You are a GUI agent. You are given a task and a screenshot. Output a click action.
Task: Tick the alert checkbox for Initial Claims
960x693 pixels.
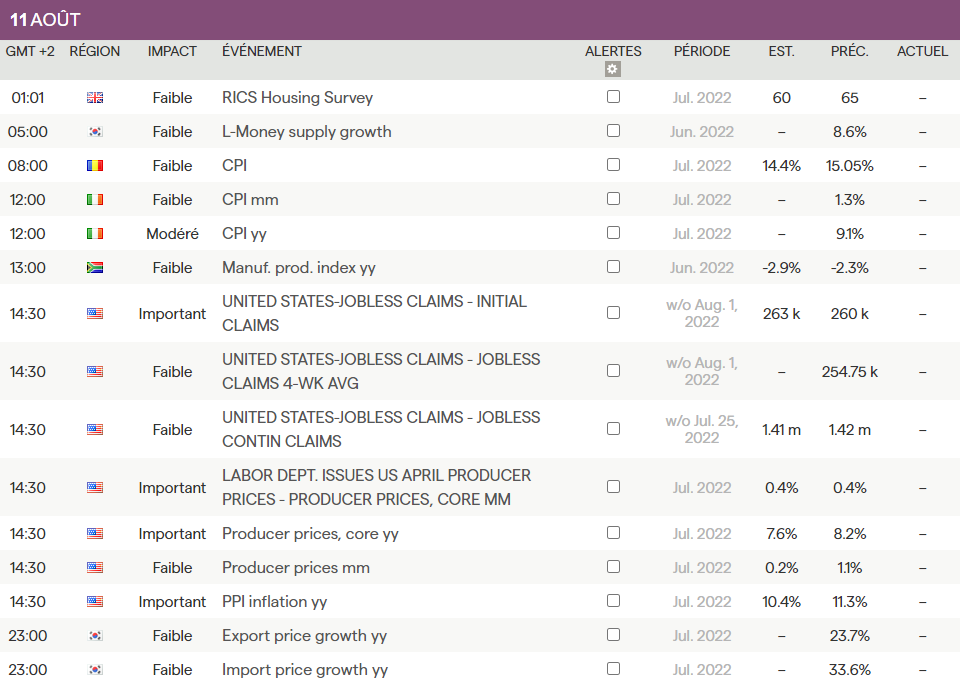(613, 313)
